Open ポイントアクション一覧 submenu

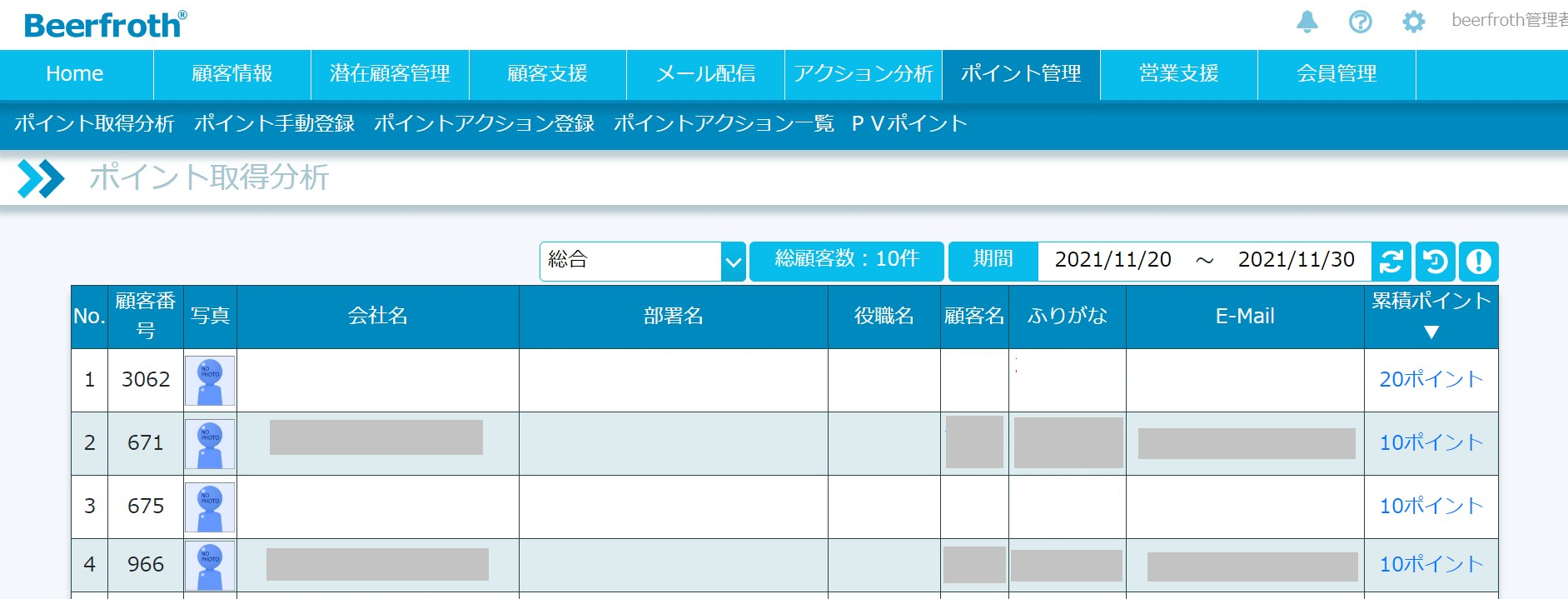724,123
